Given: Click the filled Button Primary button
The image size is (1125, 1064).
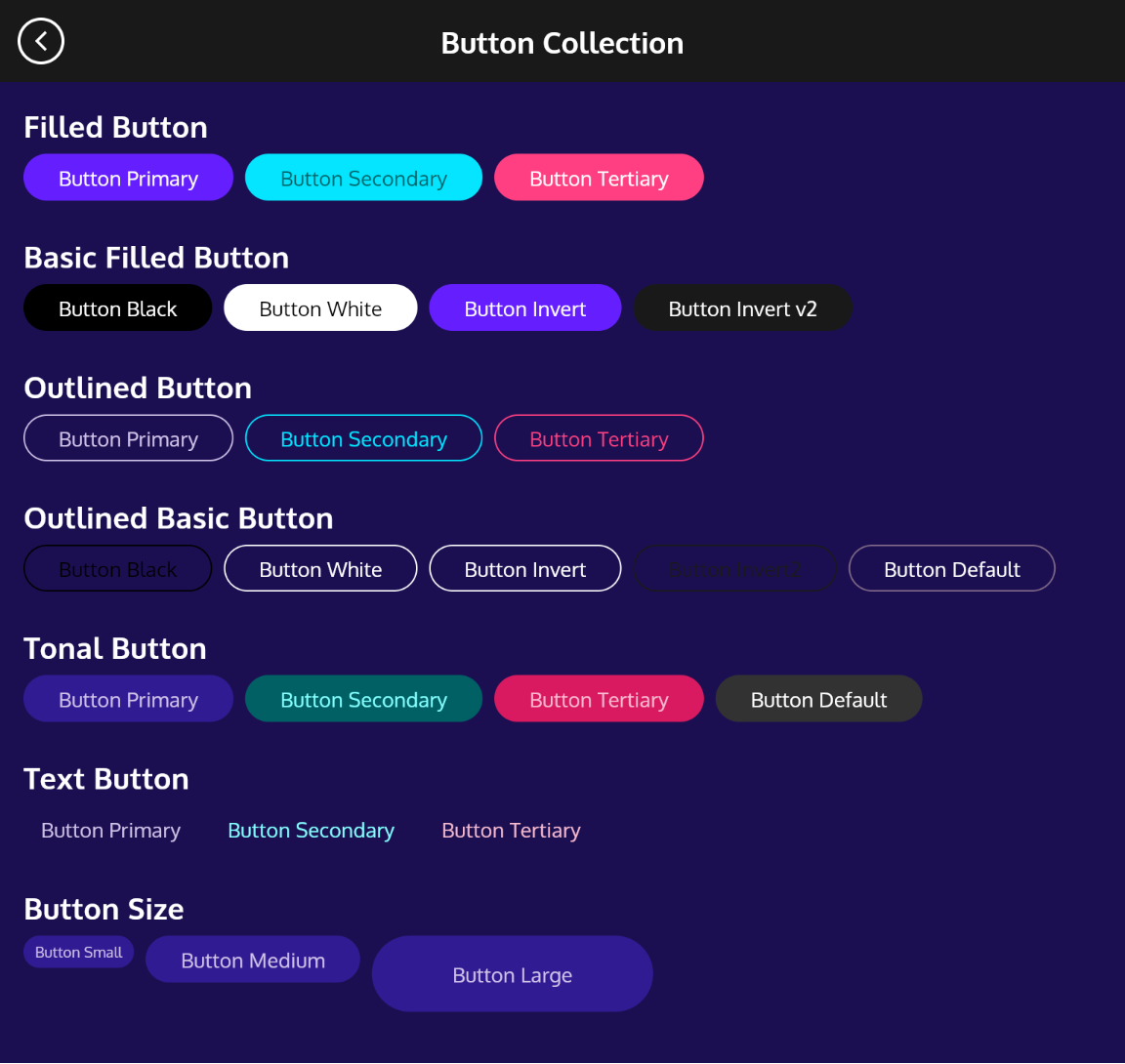Looking at the screenshot, I should (128, 178).
